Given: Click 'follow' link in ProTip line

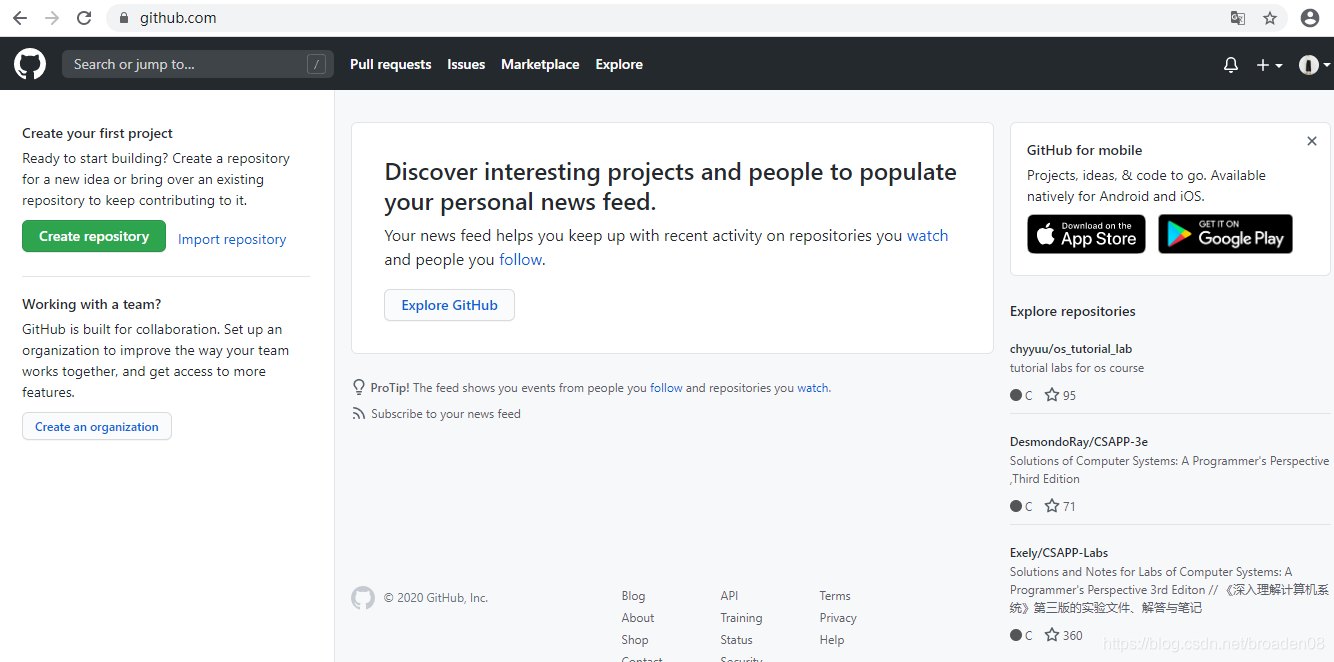Looking at the screenshot, I should (x=666, y=388).
